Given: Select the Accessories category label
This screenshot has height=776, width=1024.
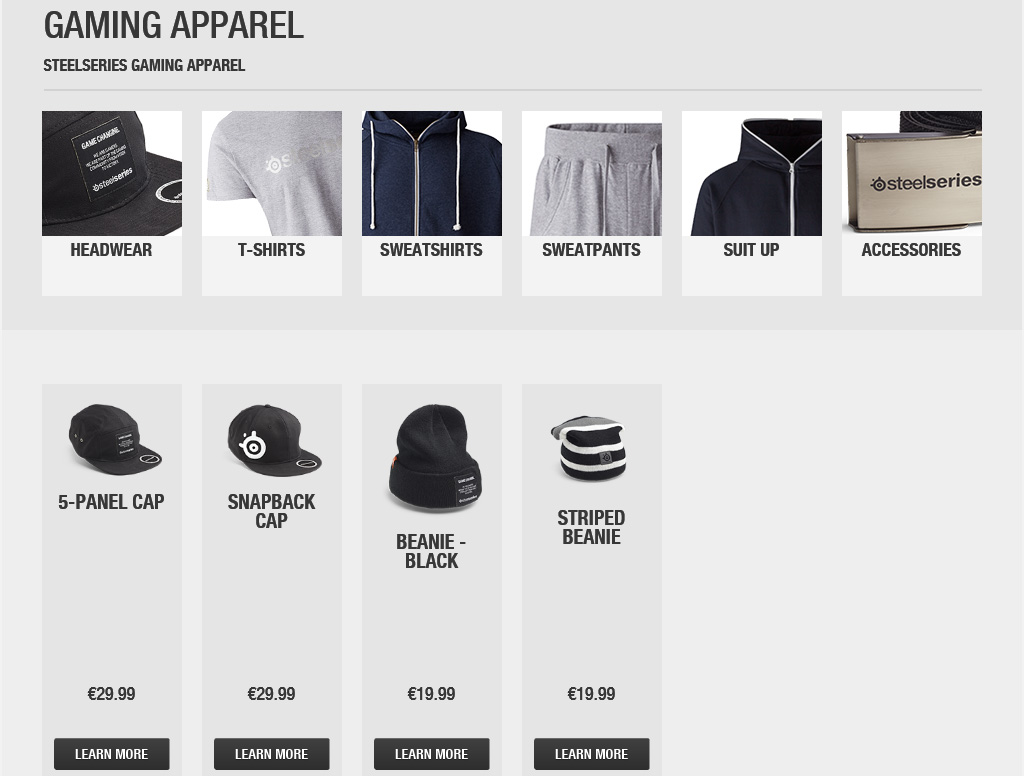Looking at the screenshot, I should click(x=911, y=250).
